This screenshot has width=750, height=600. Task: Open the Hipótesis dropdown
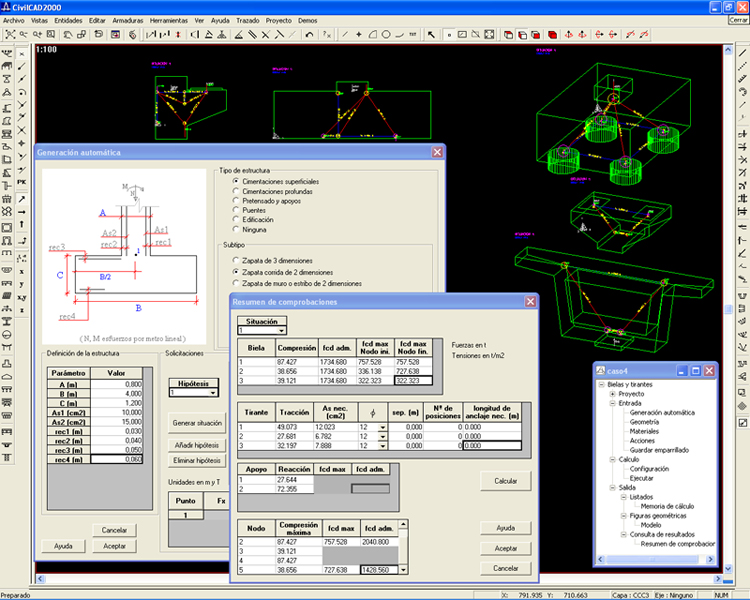(x=215, y=393)
